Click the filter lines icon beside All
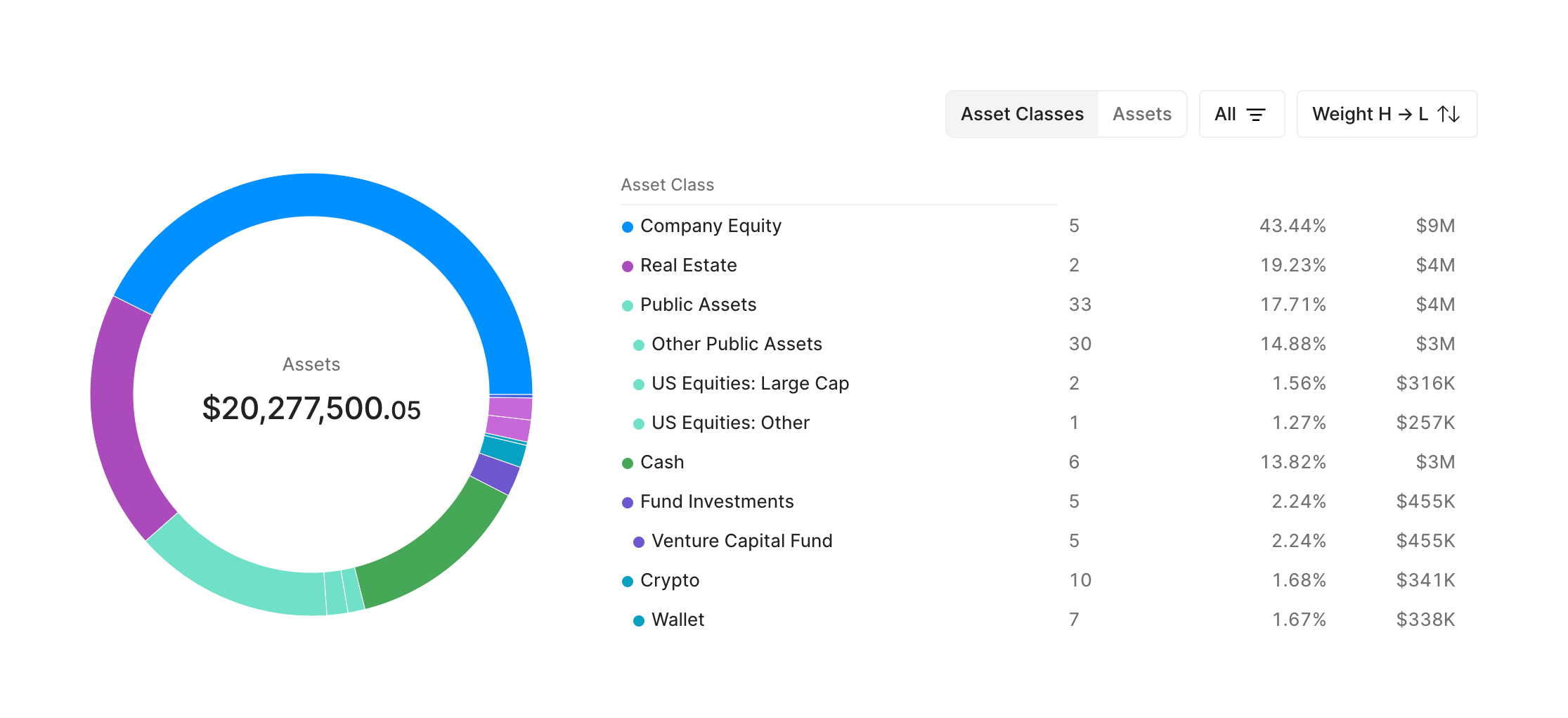 pos(1255,115)
